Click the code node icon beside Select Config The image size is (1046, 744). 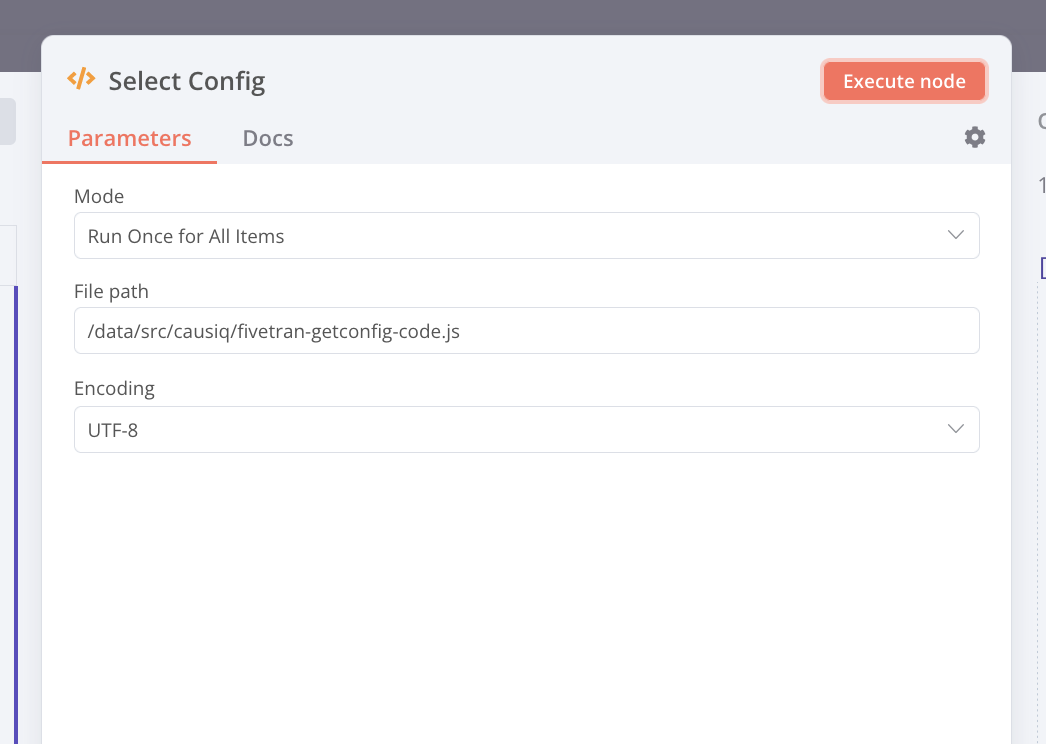point(83,79)
